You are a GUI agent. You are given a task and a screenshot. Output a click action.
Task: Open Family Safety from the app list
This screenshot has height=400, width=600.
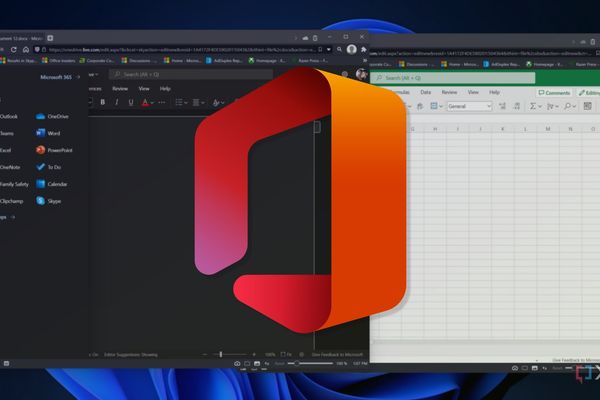click(x=14, y=184)
